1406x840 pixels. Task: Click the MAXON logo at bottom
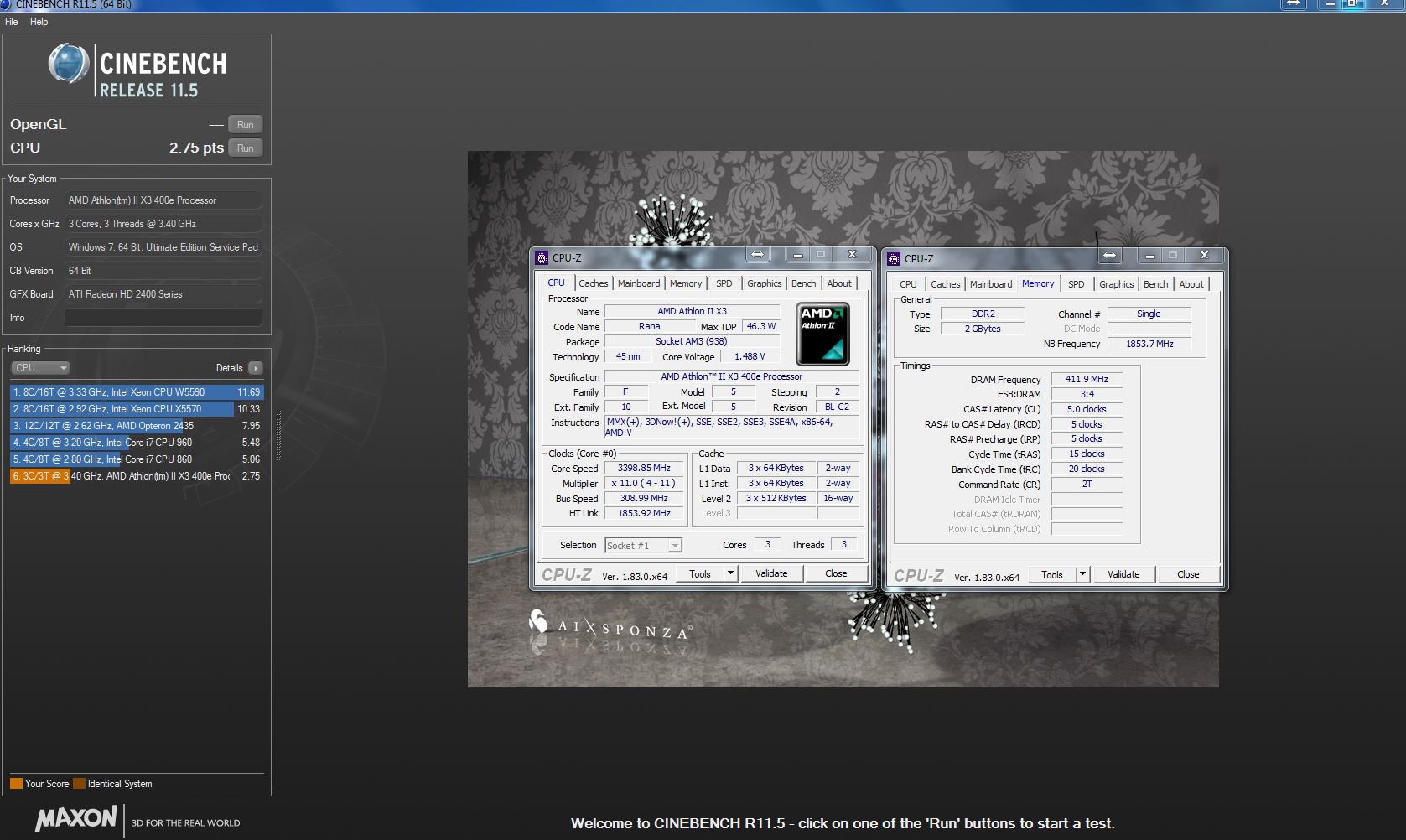pos(76,819)
